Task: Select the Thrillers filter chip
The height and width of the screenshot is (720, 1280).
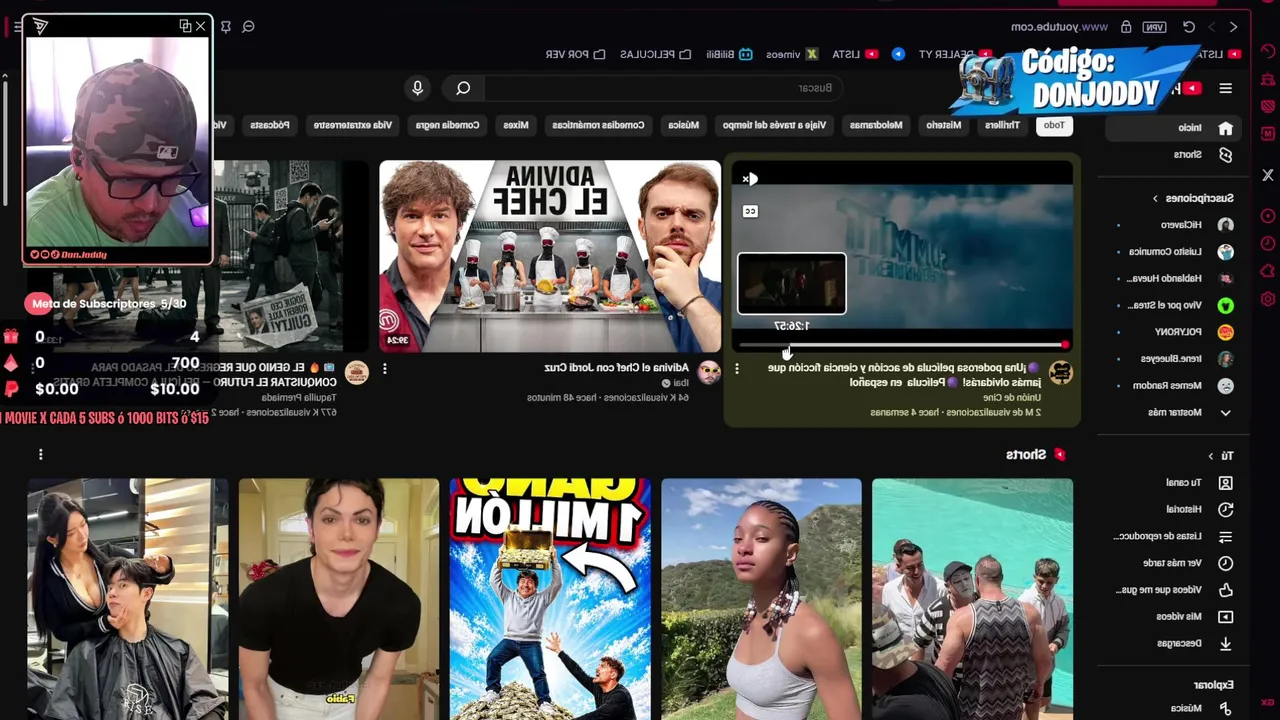Action: 1002,125
